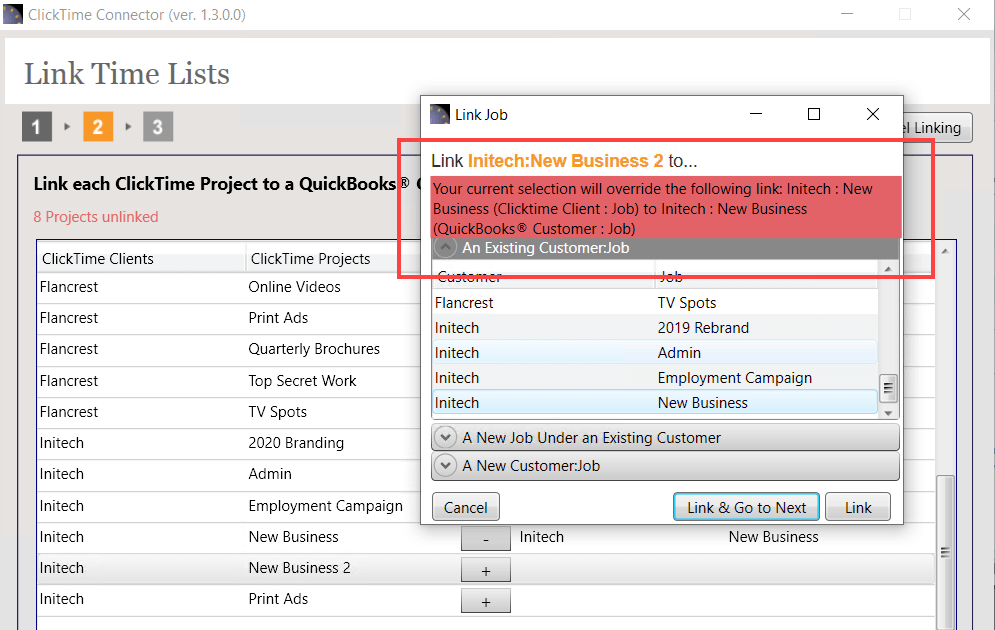
Task: Select Initech Employment Campaign in dialog
Action: coord(654,378)
